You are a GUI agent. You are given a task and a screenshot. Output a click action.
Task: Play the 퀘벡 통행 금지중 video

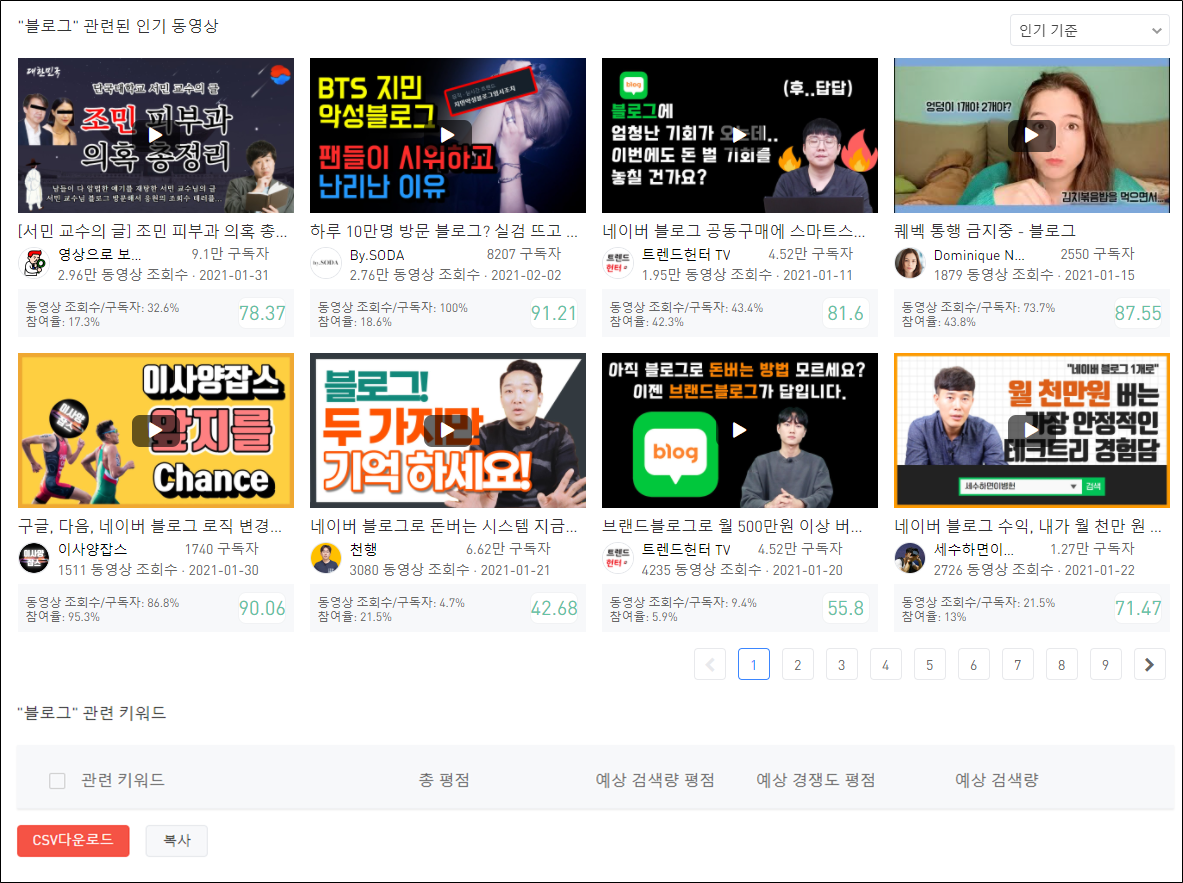pyautogui.click(x=1031, y=135)
